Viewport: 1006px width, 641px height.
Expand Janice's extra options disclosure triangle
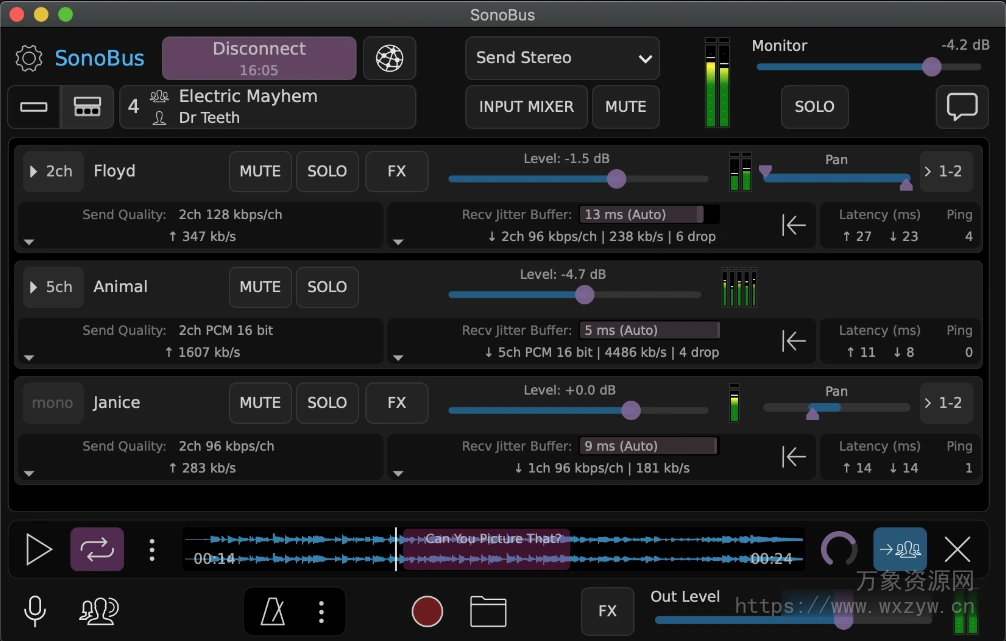click(29, 471)
